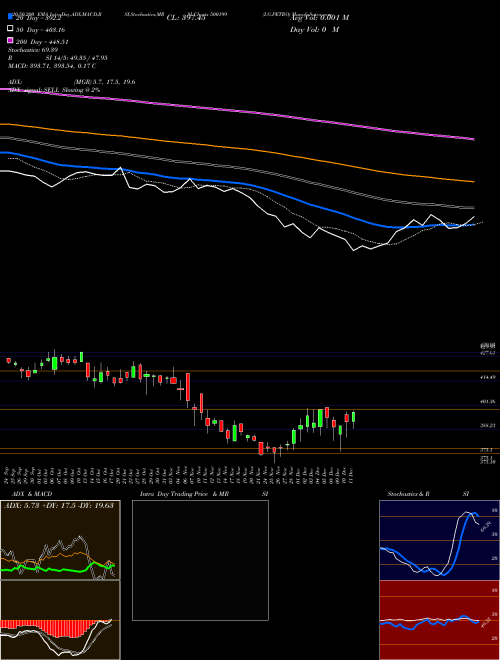Click the 401.36 price axis label
This screenshot has height=660, width=500.
pyautogui.click(x=487, y=402)
